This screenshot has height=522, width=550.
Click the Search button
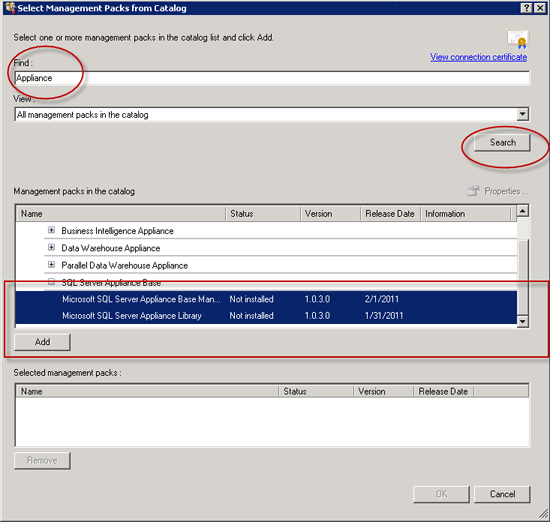(502, 142)
